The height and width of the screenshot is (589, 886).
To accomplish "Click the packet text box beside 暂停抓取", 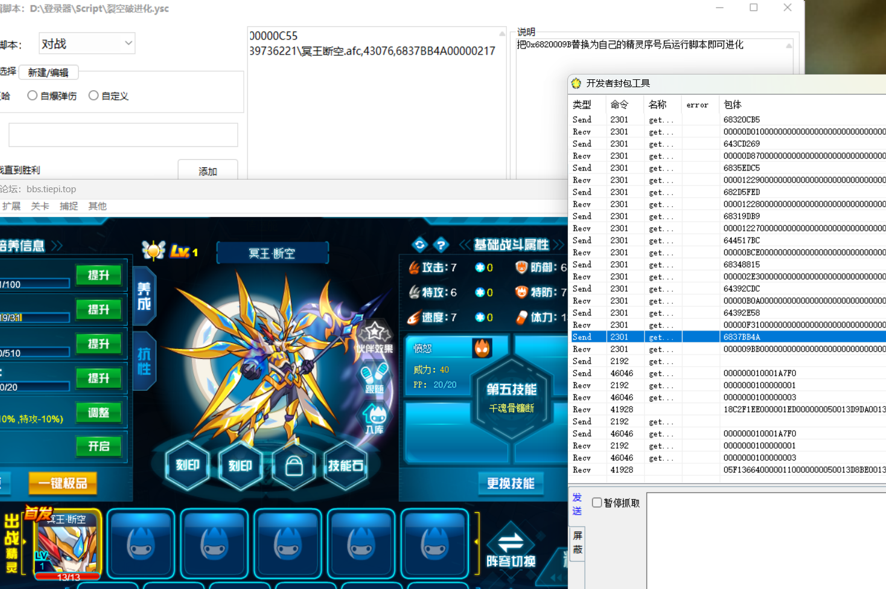I will click(766, 540).
